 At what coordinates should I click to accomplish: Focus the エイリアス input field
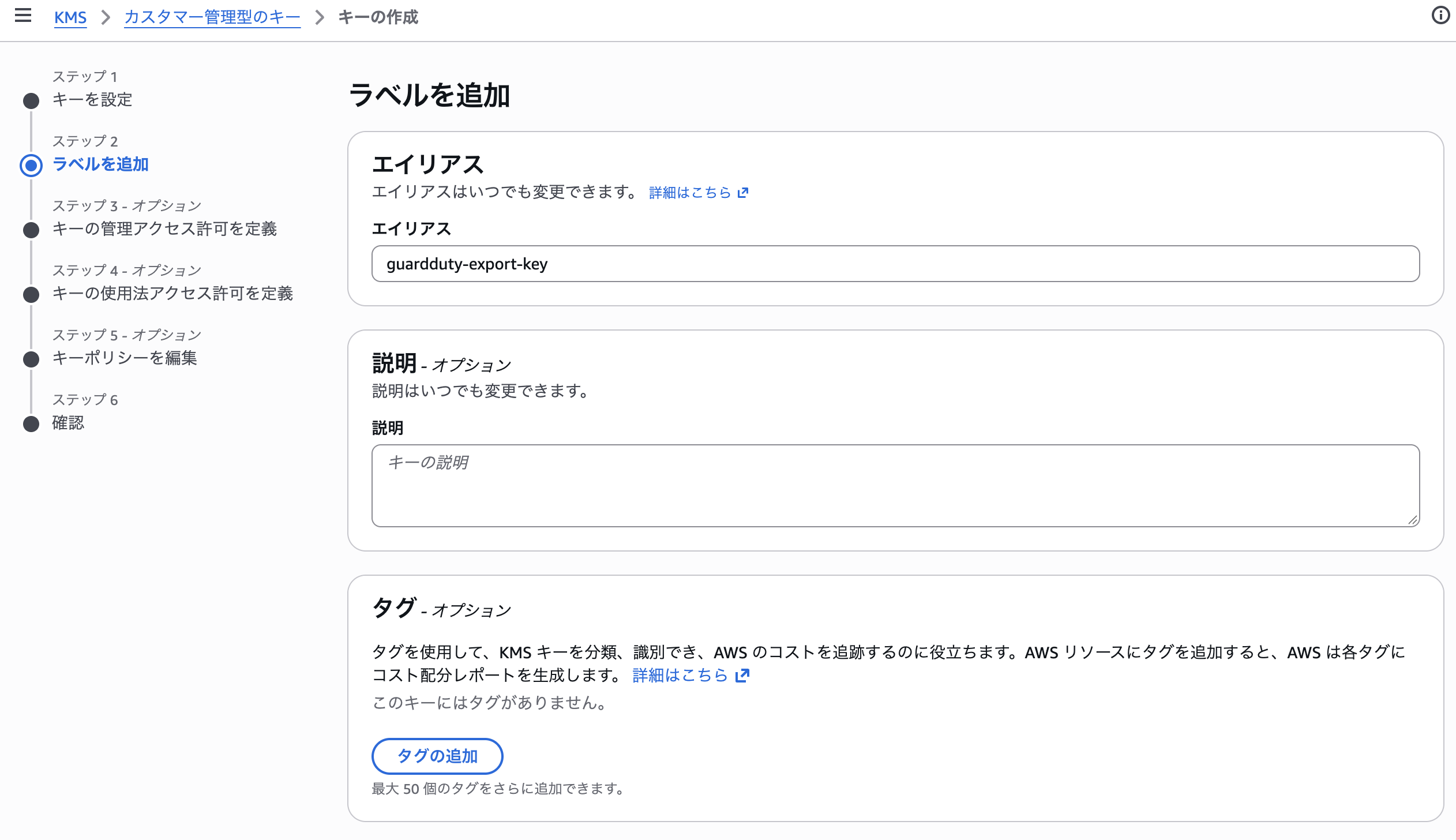click(x=895, y=264)
